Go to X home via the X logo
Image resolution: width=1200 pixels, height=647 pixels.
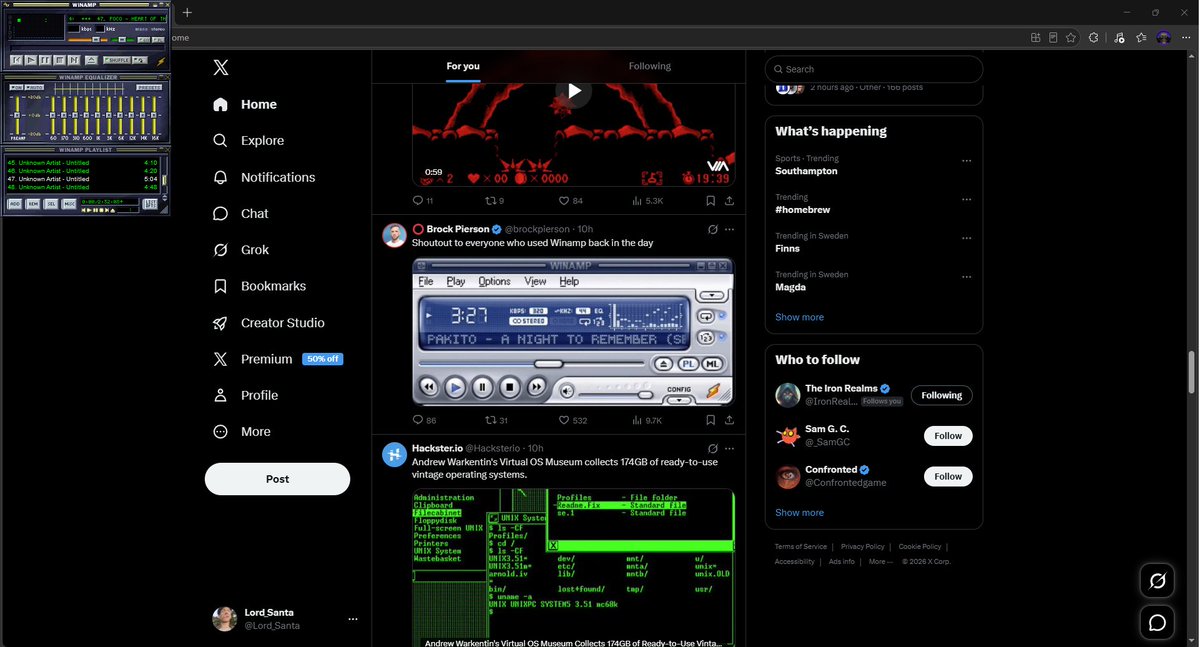click(221, 67)
